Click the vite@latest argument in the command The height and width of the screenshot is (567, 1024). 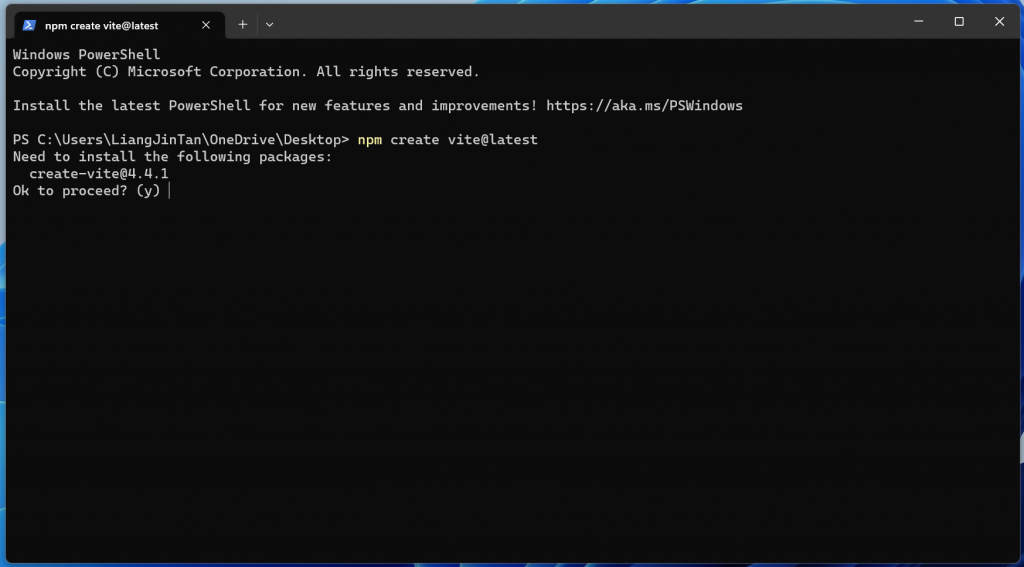click(x=492, y=140)
